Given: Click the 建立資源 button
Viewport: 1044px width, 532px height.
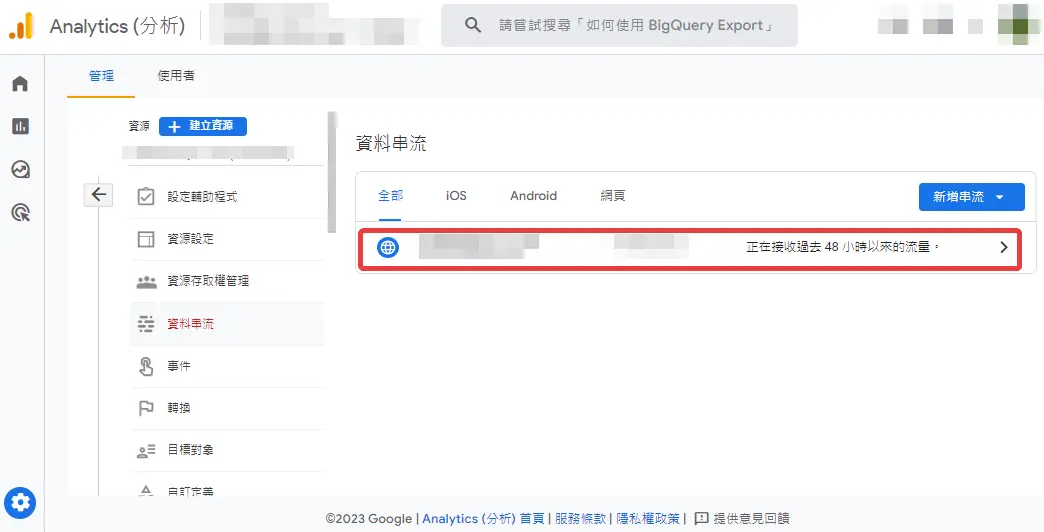Looking at the screenshot, I should coord(203,126).
